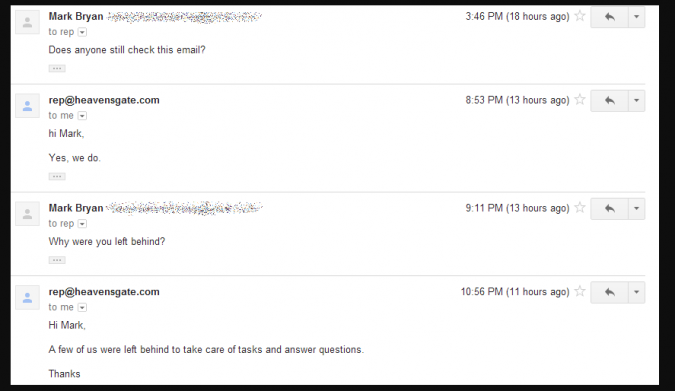Image resolution: width=675 pixels, height=391 pixels.
Task: Click avatar of rep@heavensgate.com at 10:56 PM
Action: coord(28,298)
